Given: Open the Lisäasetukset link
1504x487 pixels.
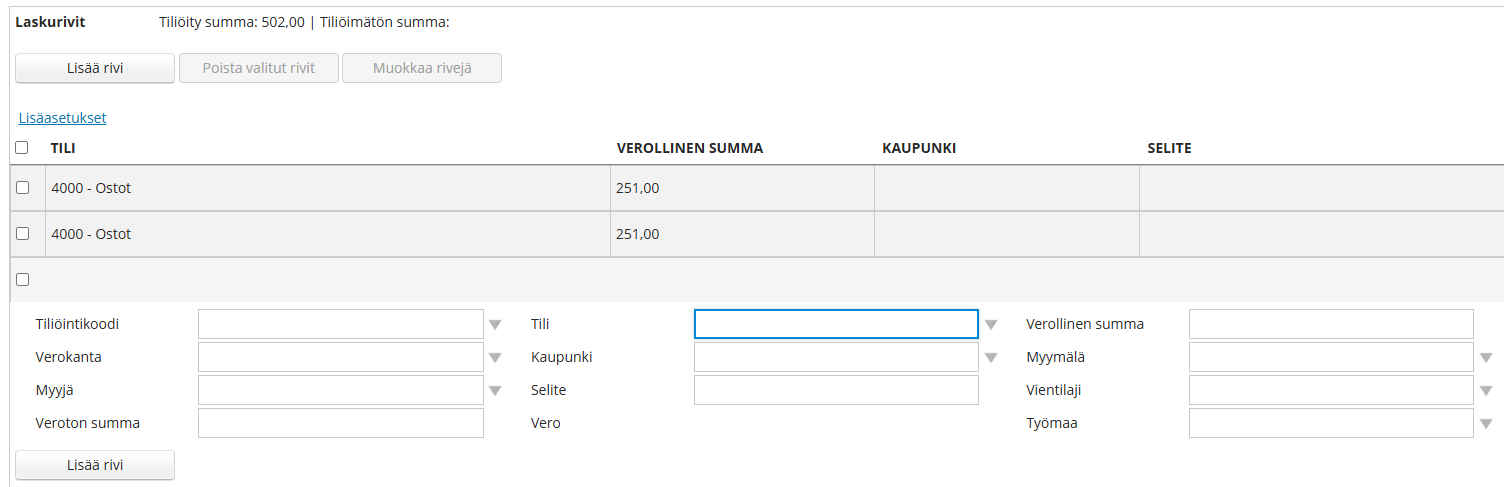Looking at the screenshot, I should 62,118.
